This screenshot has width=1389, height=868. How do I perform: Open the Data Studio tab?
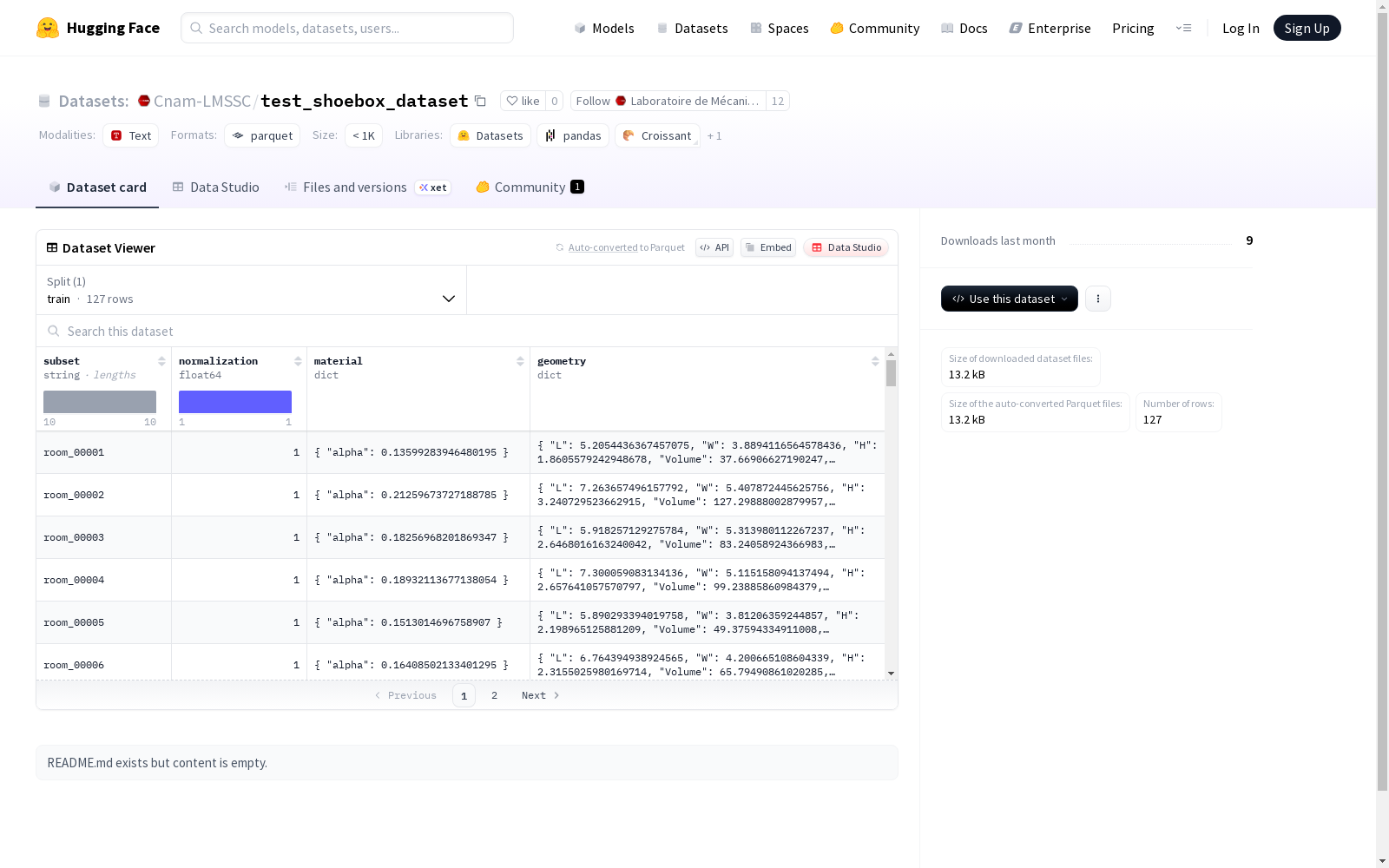click(216, 187)
